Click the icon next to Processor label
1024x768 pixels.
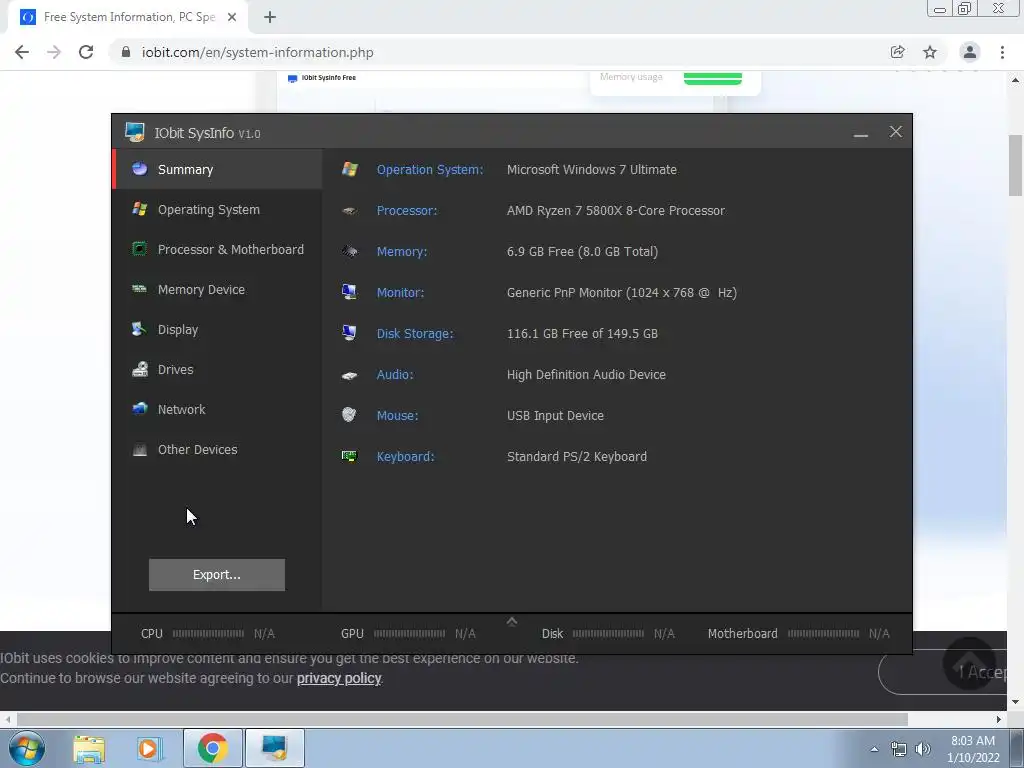click(349, 210)
